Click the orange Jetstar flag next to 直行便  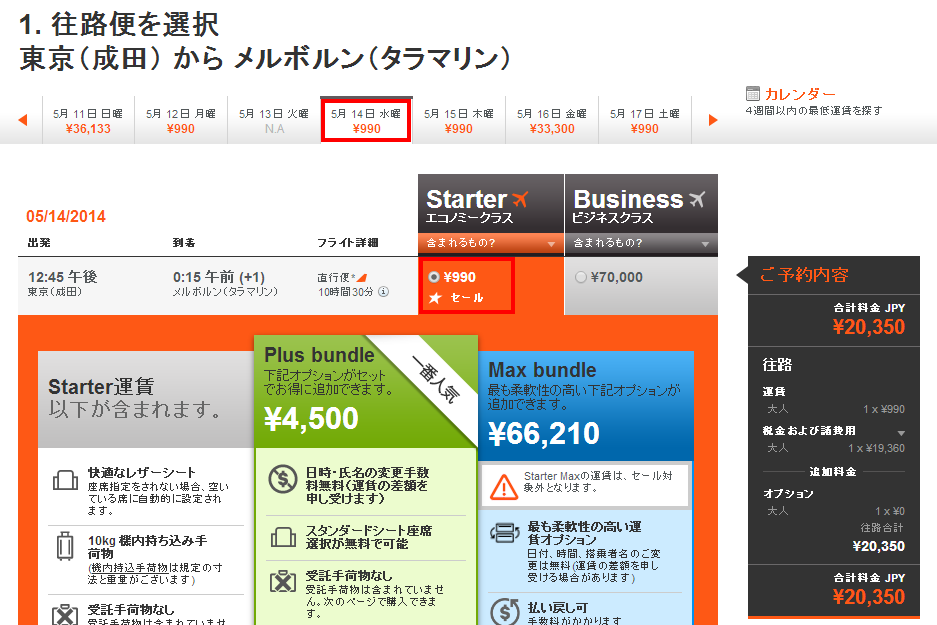point(362,277)
